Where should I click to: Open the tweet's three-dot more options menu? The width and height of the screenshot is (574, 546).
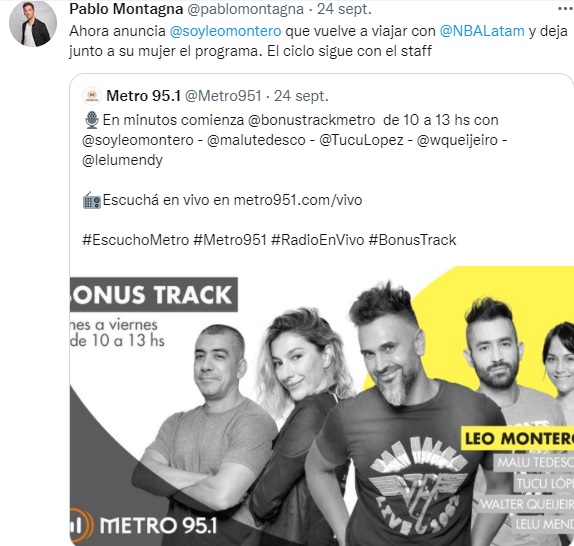coord(566,9)
